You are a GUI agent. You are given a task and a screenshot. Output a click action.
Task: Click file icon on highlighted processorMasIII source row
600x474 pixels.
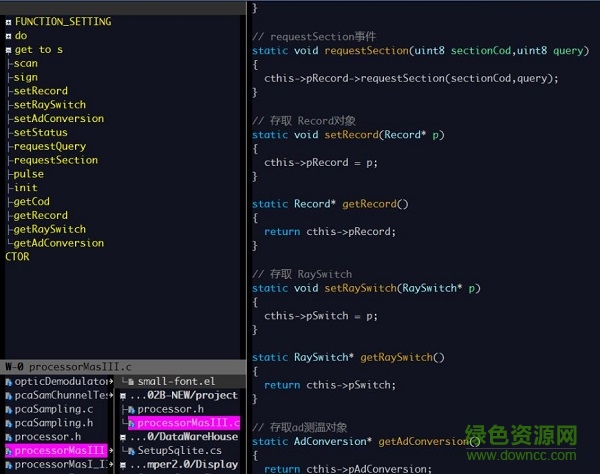tap(9, 451)
